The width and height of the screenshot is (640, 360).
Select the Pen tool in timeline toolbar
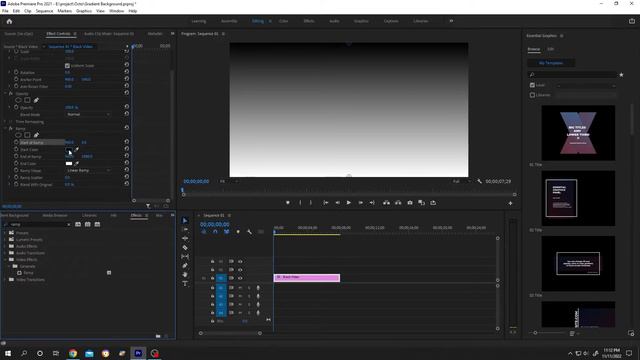185,266
